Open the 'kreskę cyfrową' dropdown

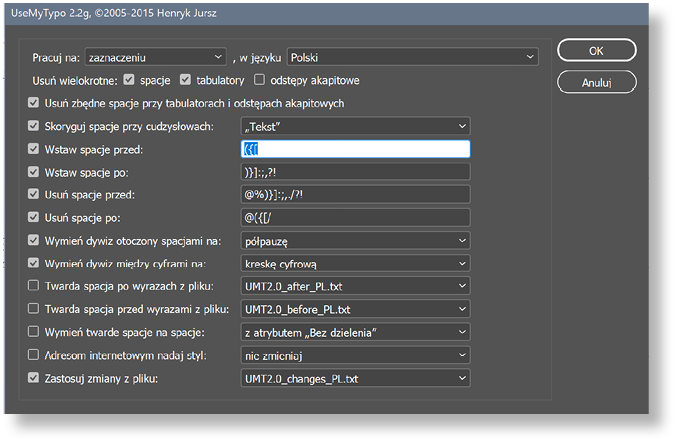pos(355,264)
